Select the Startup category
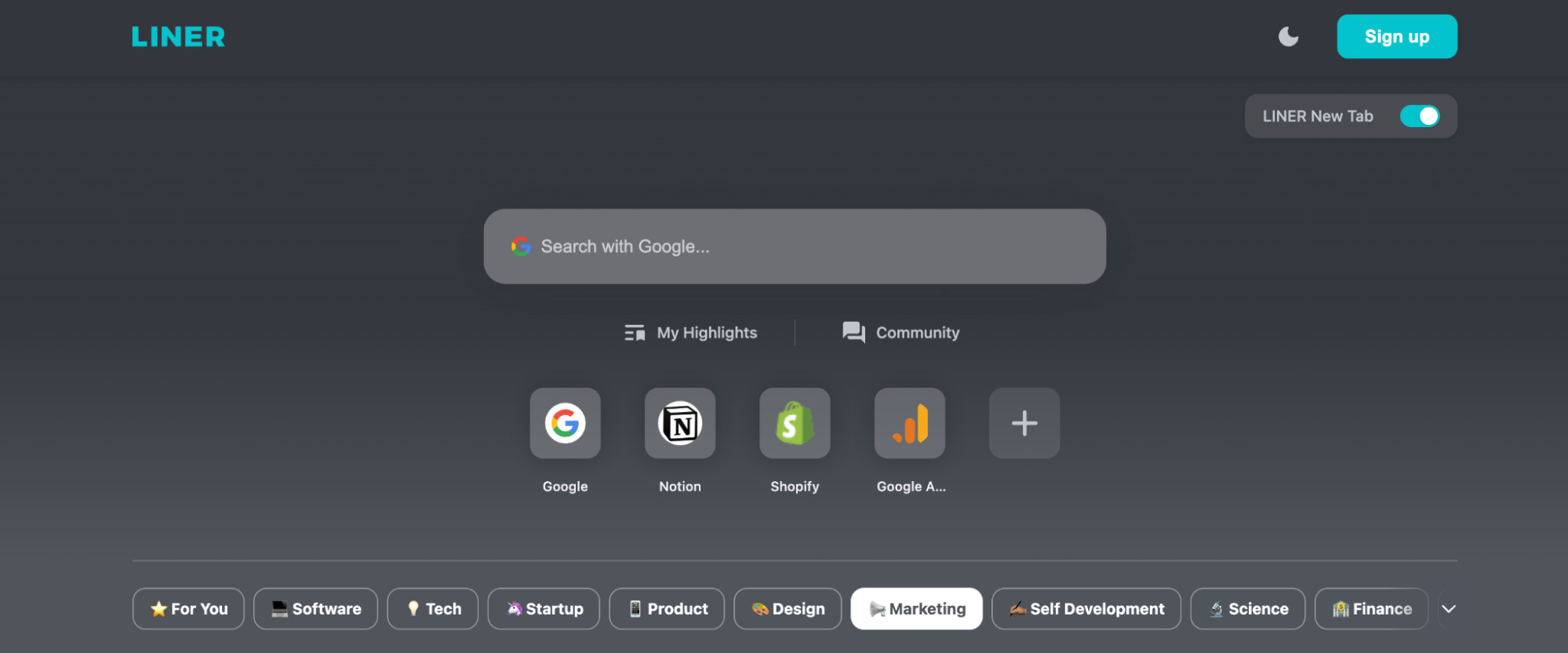Viewport: 1568px width, 653px height. click(544, 609)
